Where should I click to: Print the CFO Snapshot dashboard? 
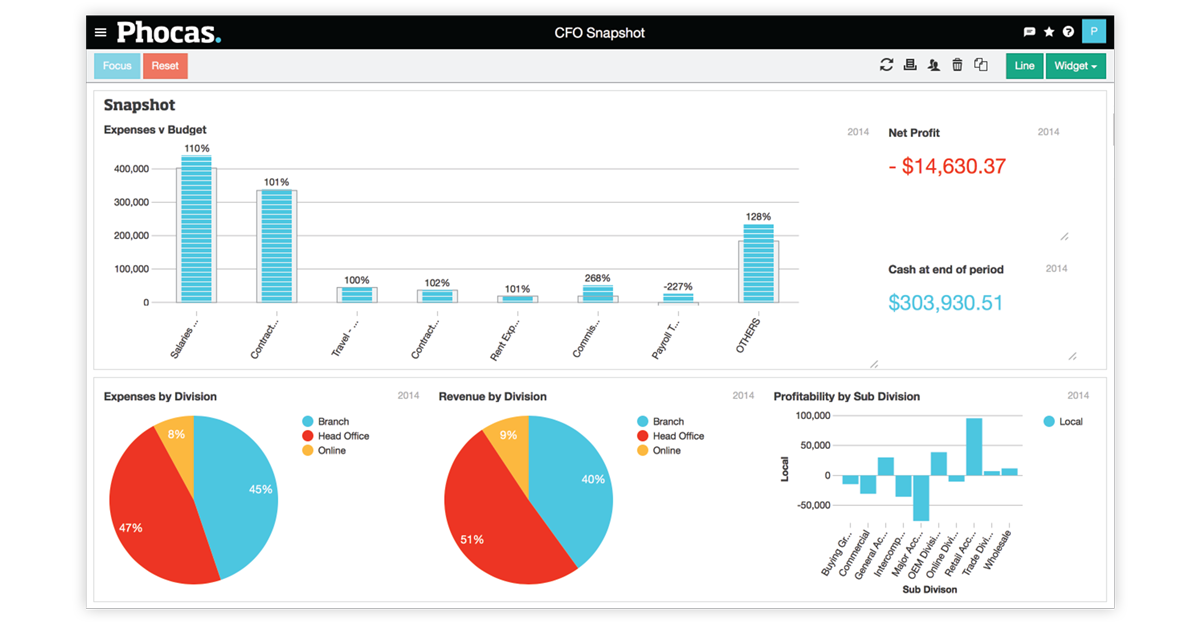(910, 64)
